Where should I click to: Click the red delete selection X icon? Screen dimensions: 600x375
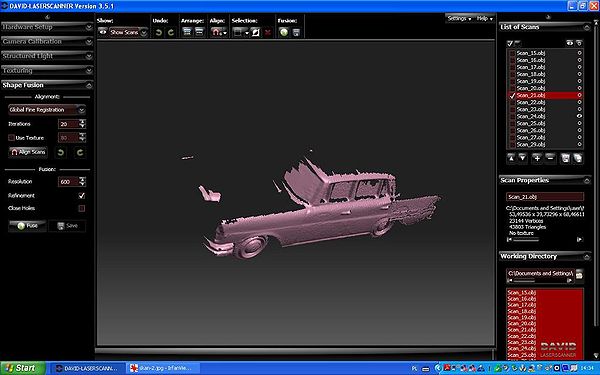tap(268, 33)
